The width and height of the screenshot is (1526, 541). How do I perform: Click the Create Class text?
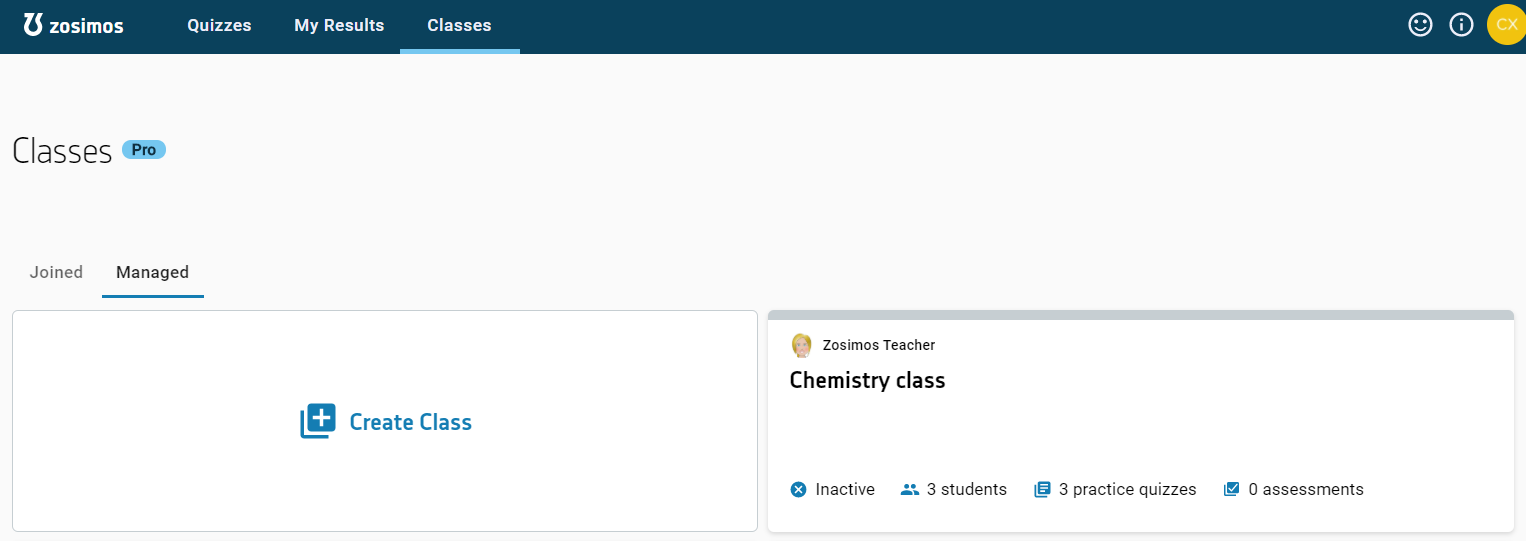410,422
